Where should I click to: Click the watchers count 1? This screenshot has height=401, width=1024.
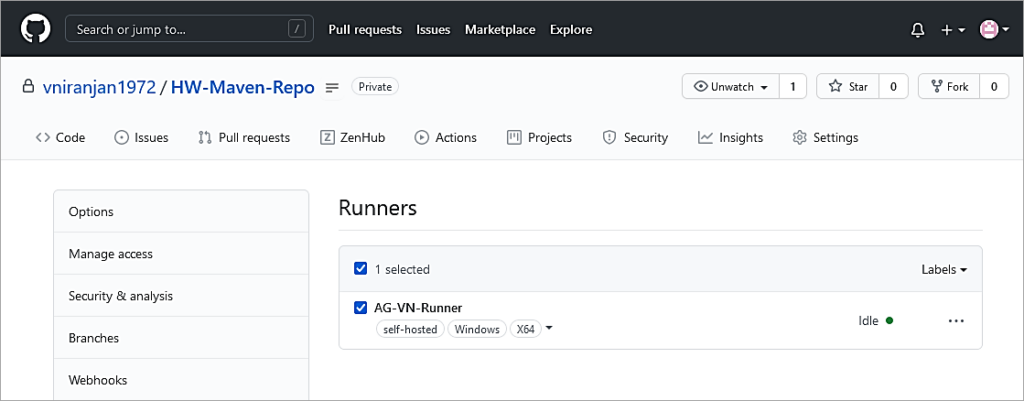point(793,86)
